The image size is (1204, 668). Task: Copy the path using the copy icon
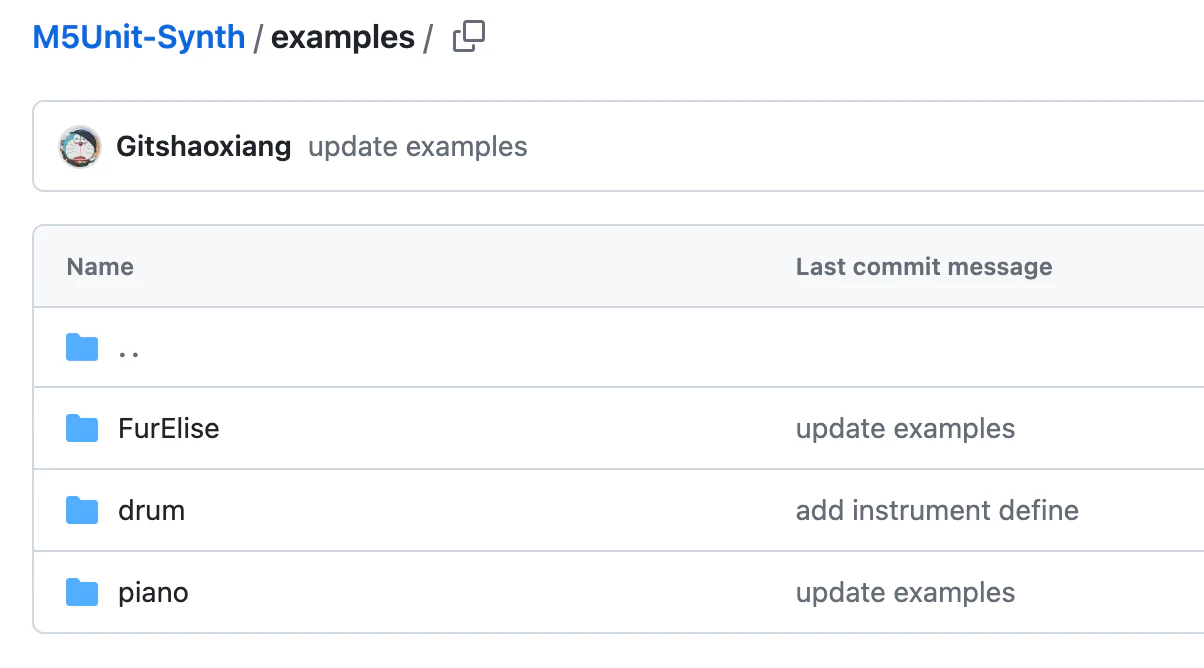(469, 37)
